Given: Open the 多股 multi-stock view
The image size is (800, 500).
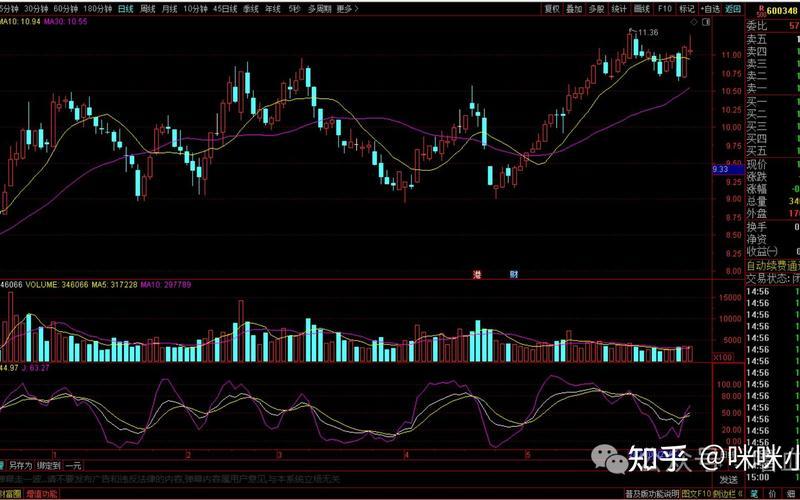Looking at the screenshot, I should click(x=596, y=9).
